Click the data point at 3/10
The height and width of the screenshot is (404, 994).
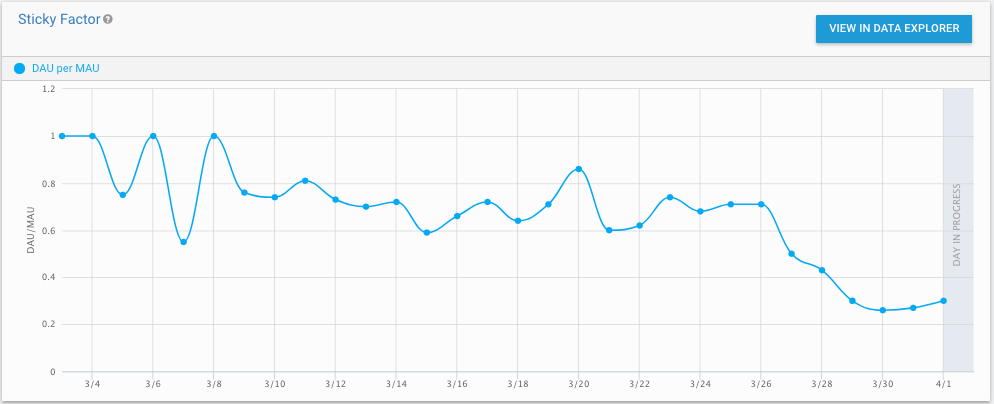tap(275, 197)
